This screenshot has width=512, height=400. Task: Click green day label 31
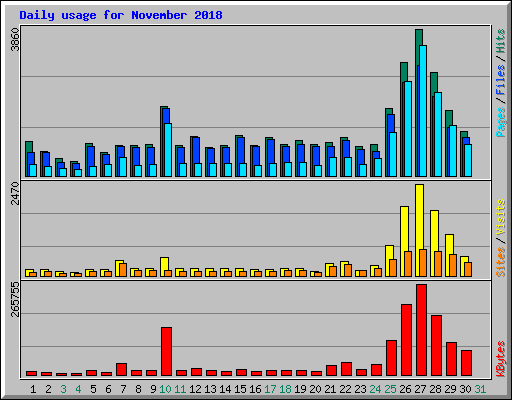click(x=480, y=389)
